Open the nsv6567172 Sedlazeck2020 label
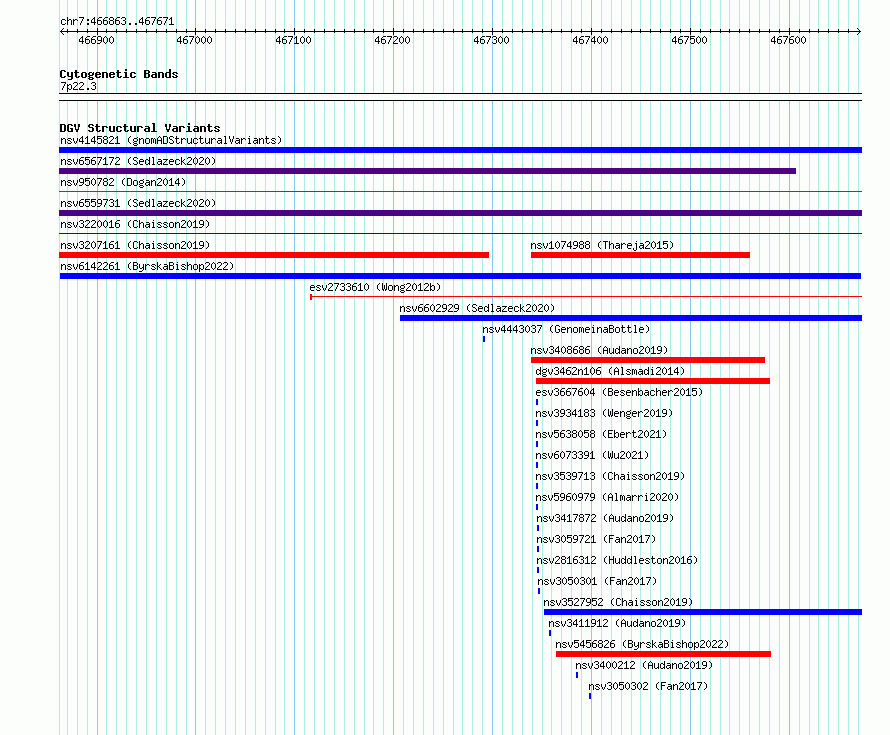The height and width of the screenshot is (735, 890). [138, 161]
